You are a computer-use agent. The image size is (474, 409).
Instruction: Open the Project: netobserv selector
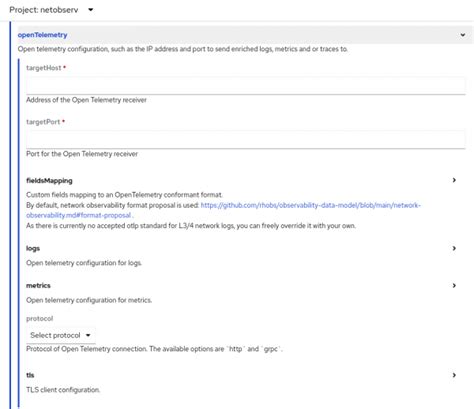point(51,10)
